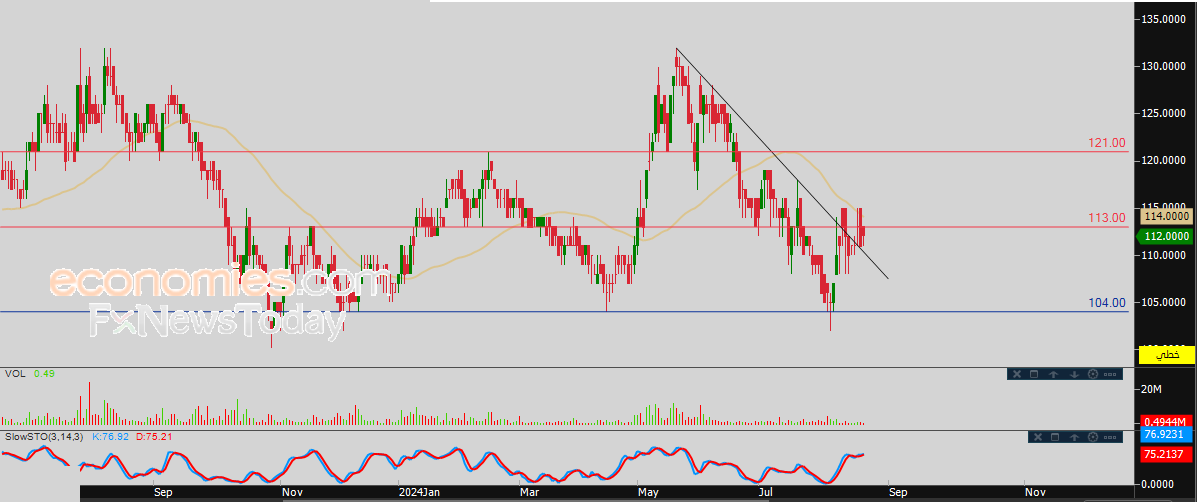This screenshot has height=502, width=1197.
Task: Click the Jul date axis label
Action: (x=766, y=493)
